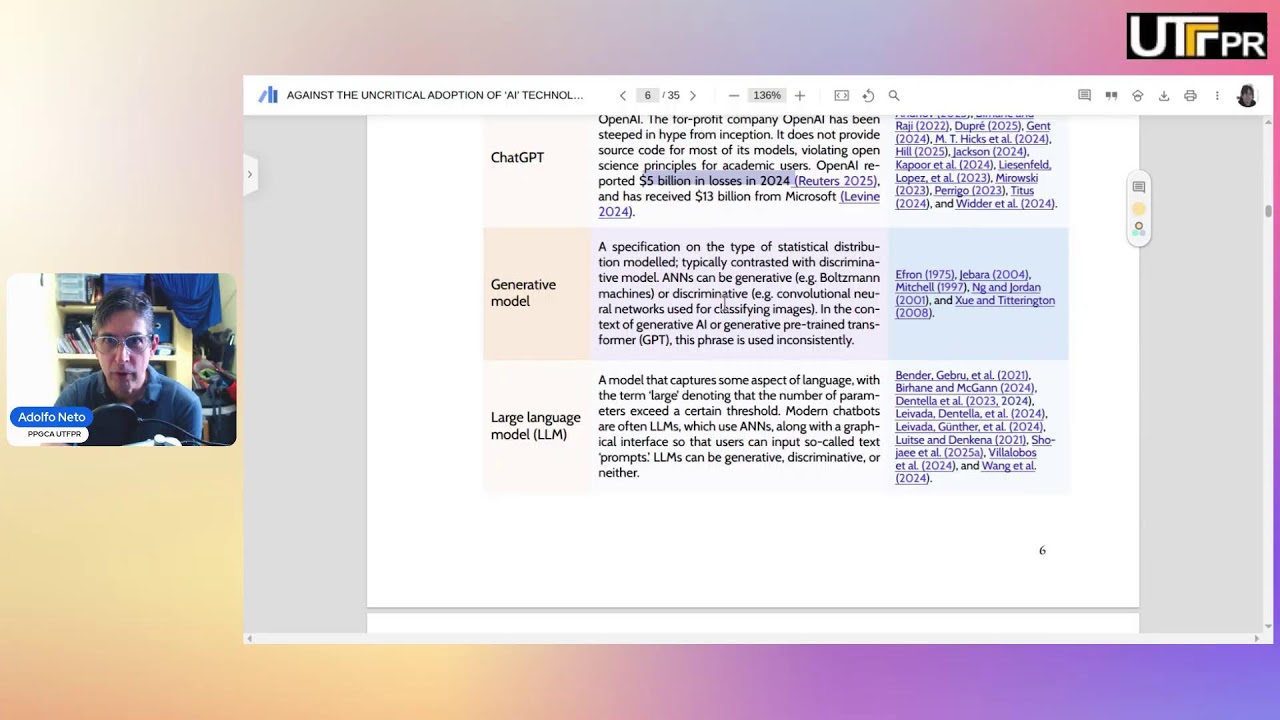Open the Wang et al. citation

966,472
